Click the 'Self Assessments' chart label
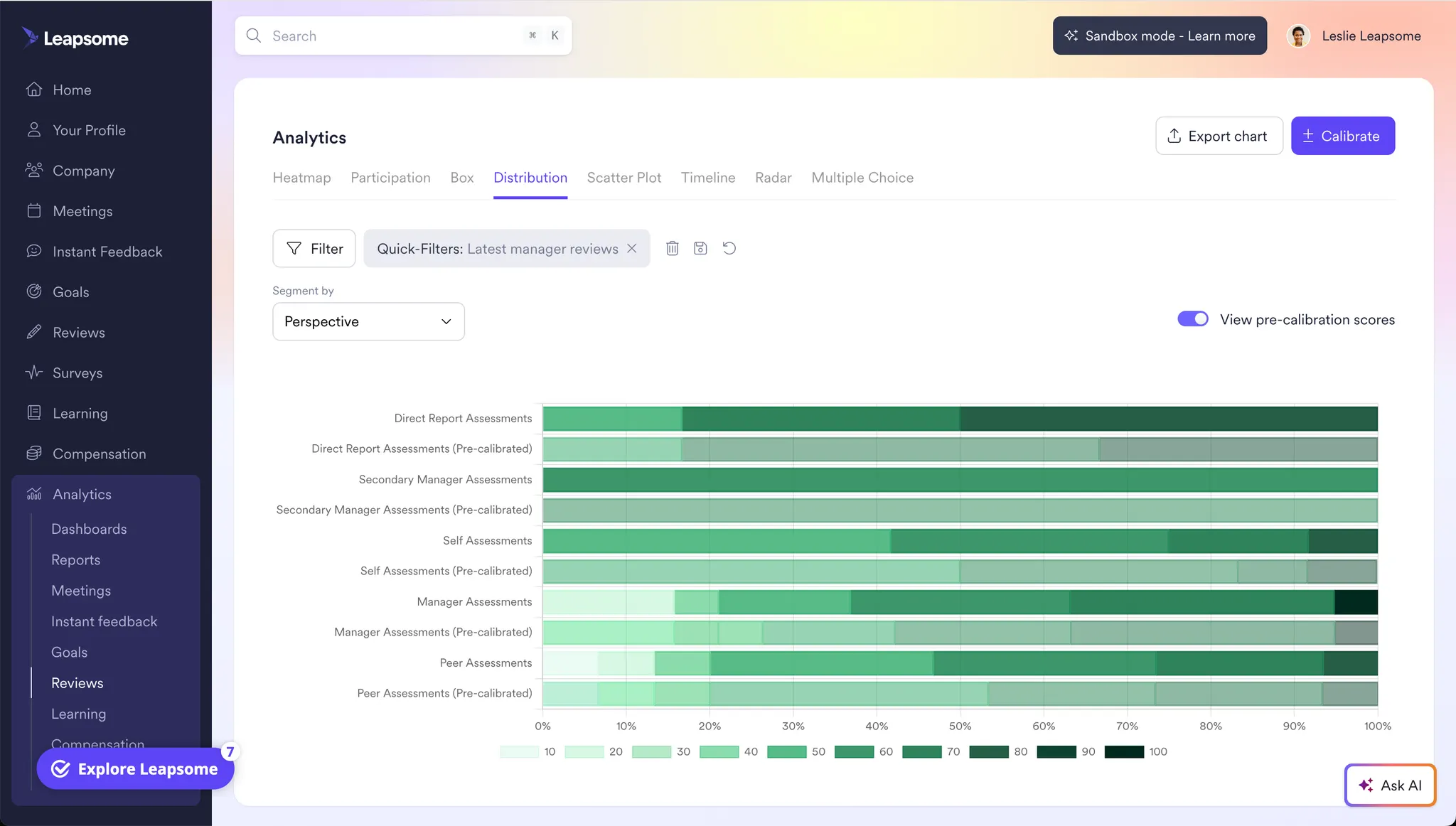Image resolution: width=1456 pixels, height=826 pixels. coord(488,540)
